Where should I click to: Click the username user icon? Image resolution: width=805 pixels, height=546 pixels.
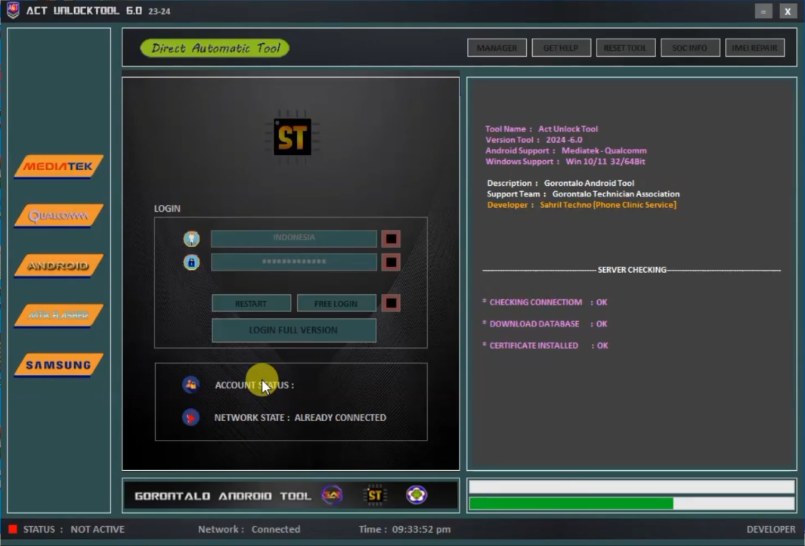coord(191,238)
